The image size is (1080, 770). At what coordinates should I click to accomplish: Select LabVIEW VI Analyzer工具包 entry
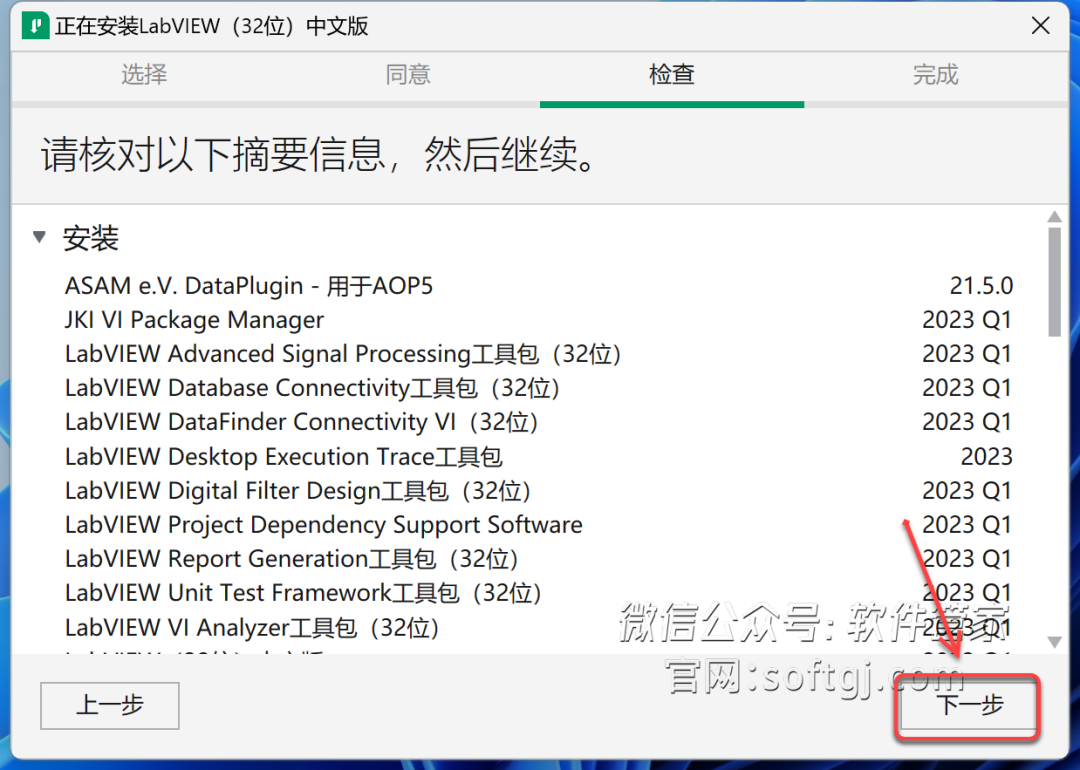tap(250, 627)
